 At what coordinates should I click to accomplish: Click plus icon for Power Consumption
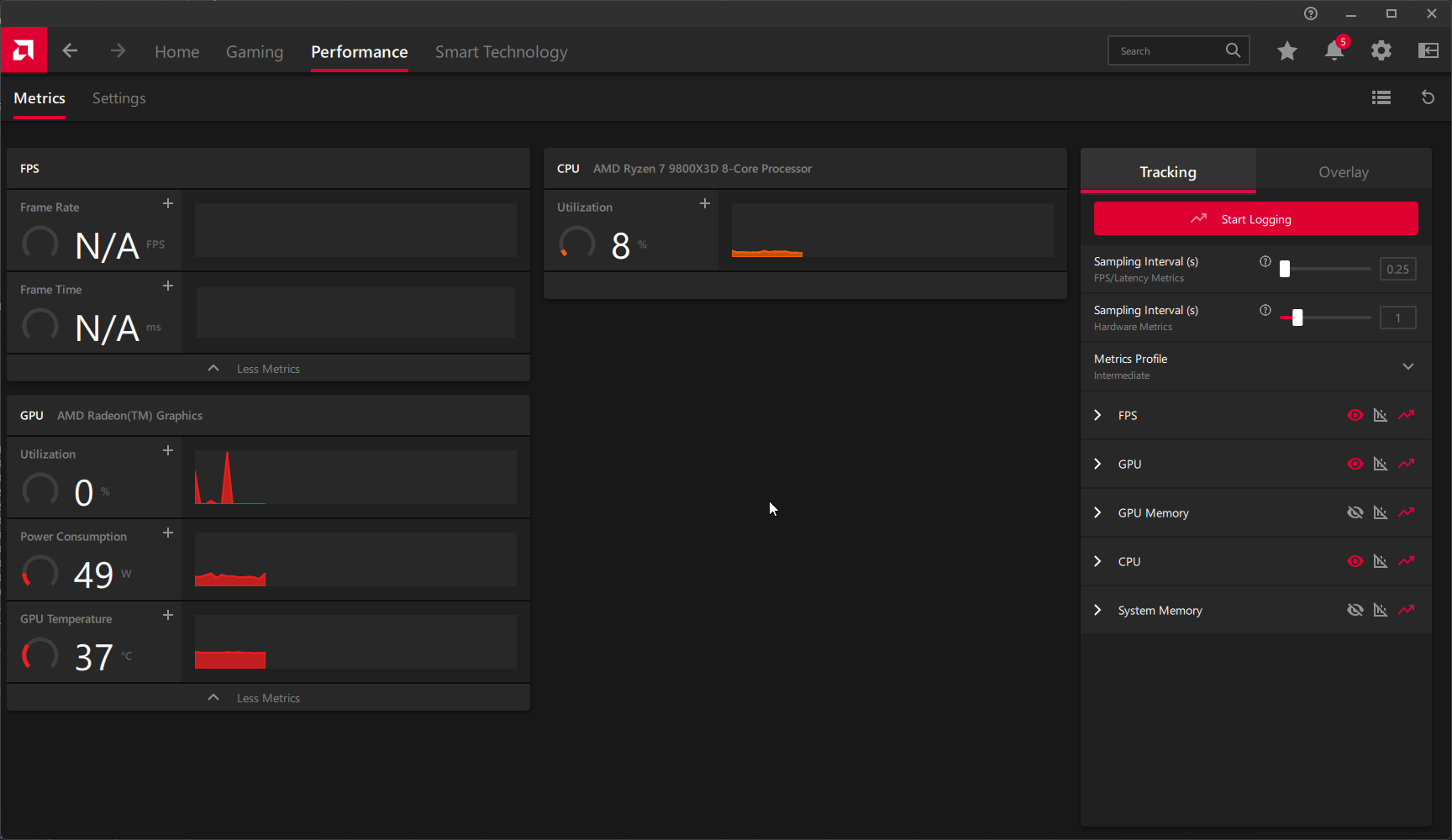pos(168,533)
